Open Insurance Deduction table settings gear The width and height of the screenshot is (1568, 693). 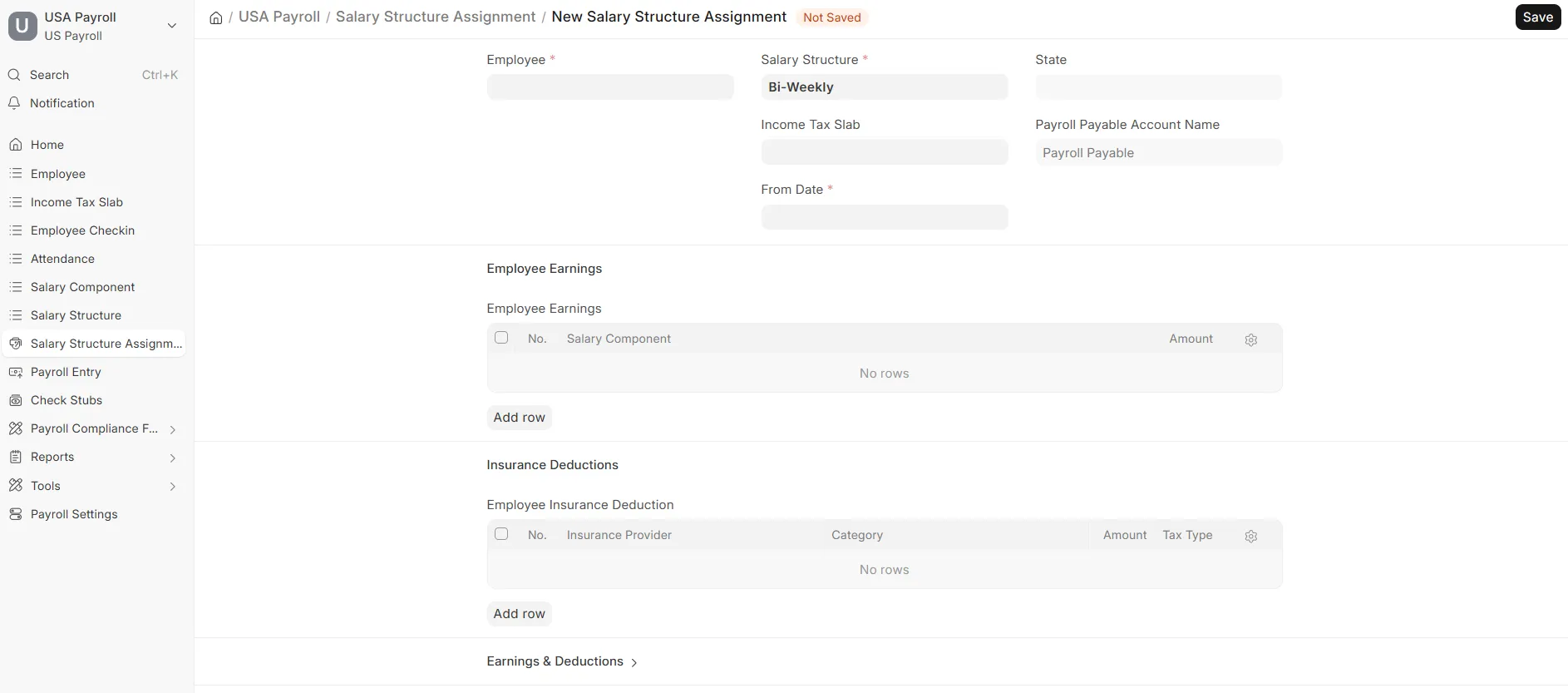(1251, 536)
